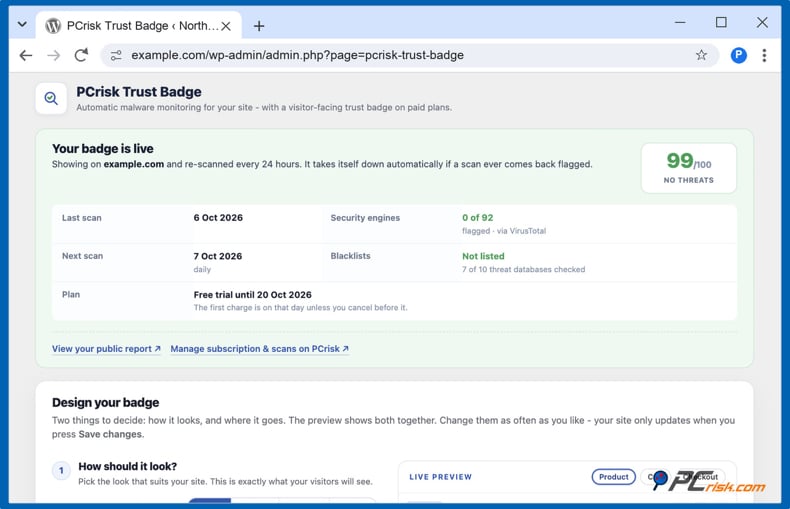
Task: Click the 99/100 No Threats score box
Action: [x=689, y=168]
